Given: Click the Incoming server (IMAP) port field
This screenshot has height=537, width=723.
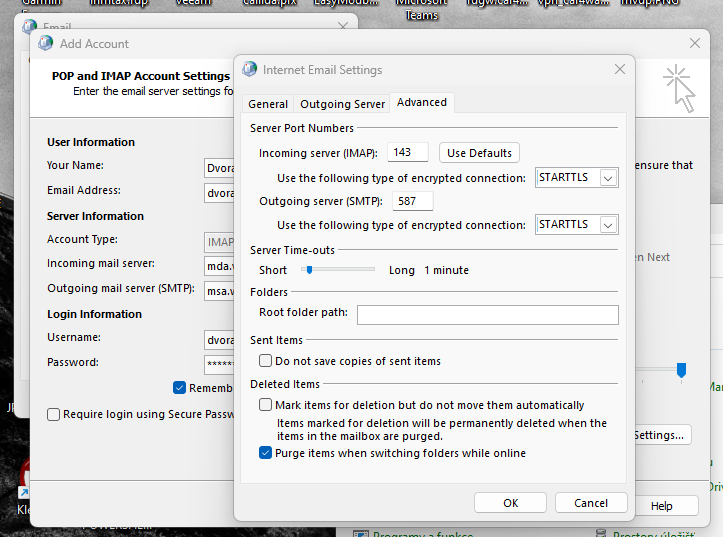Looking at the screenshot, I should pyautogui.click(x=408, y=152).
